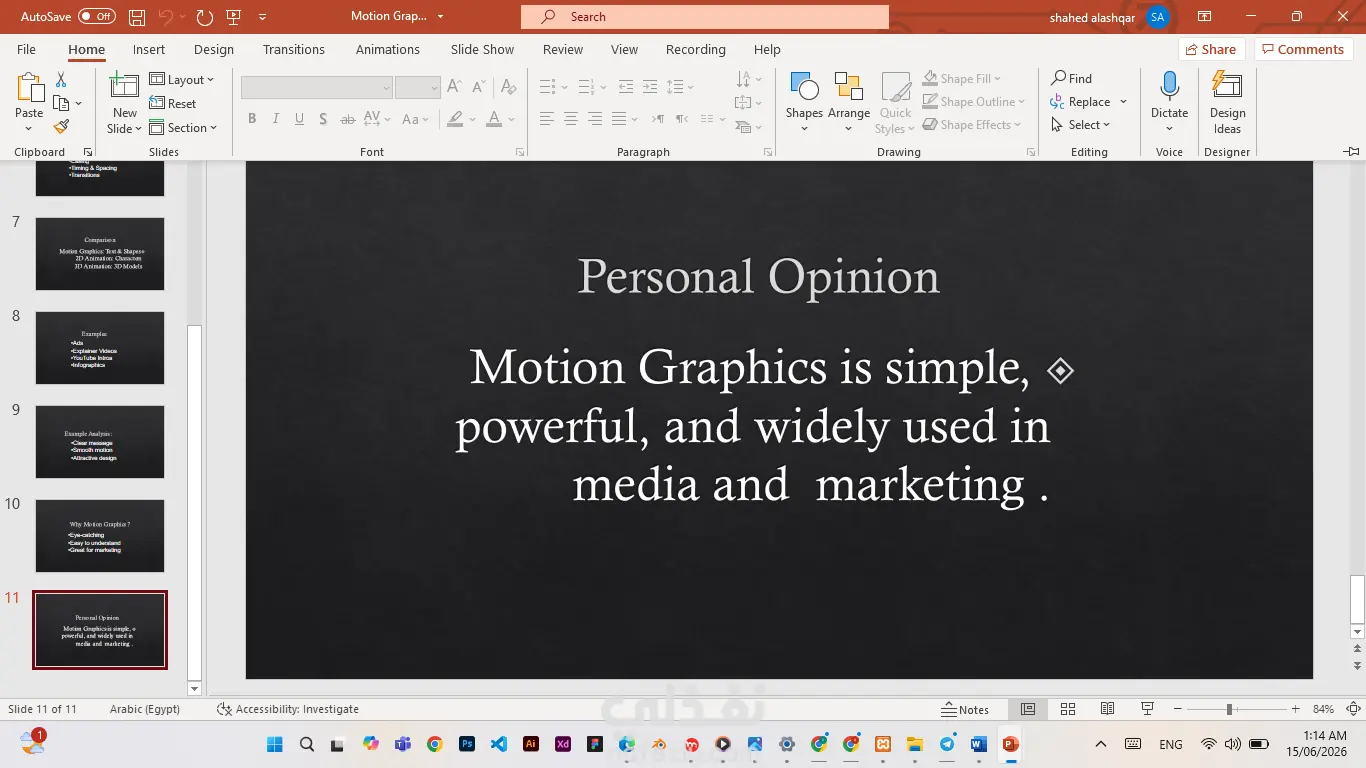Toggle Bold formatting
The image size is (1366, 768).
coord(252,119)
